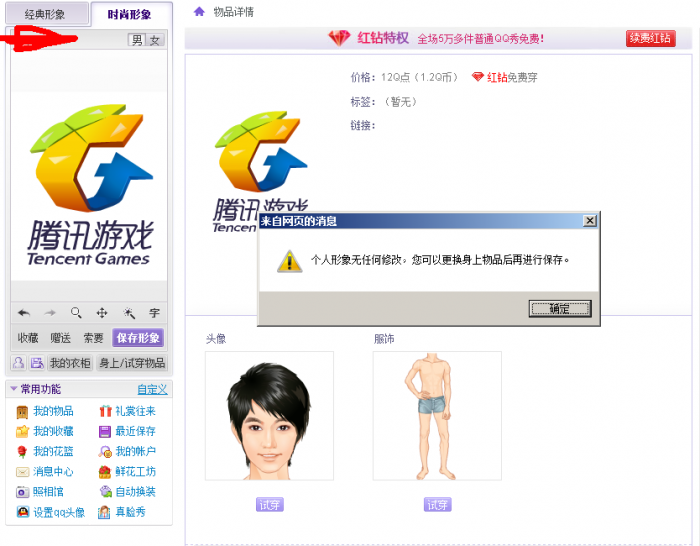The image size is (700, 546).
Task: Click the 续费红钻 button
Action: (650, 38)
